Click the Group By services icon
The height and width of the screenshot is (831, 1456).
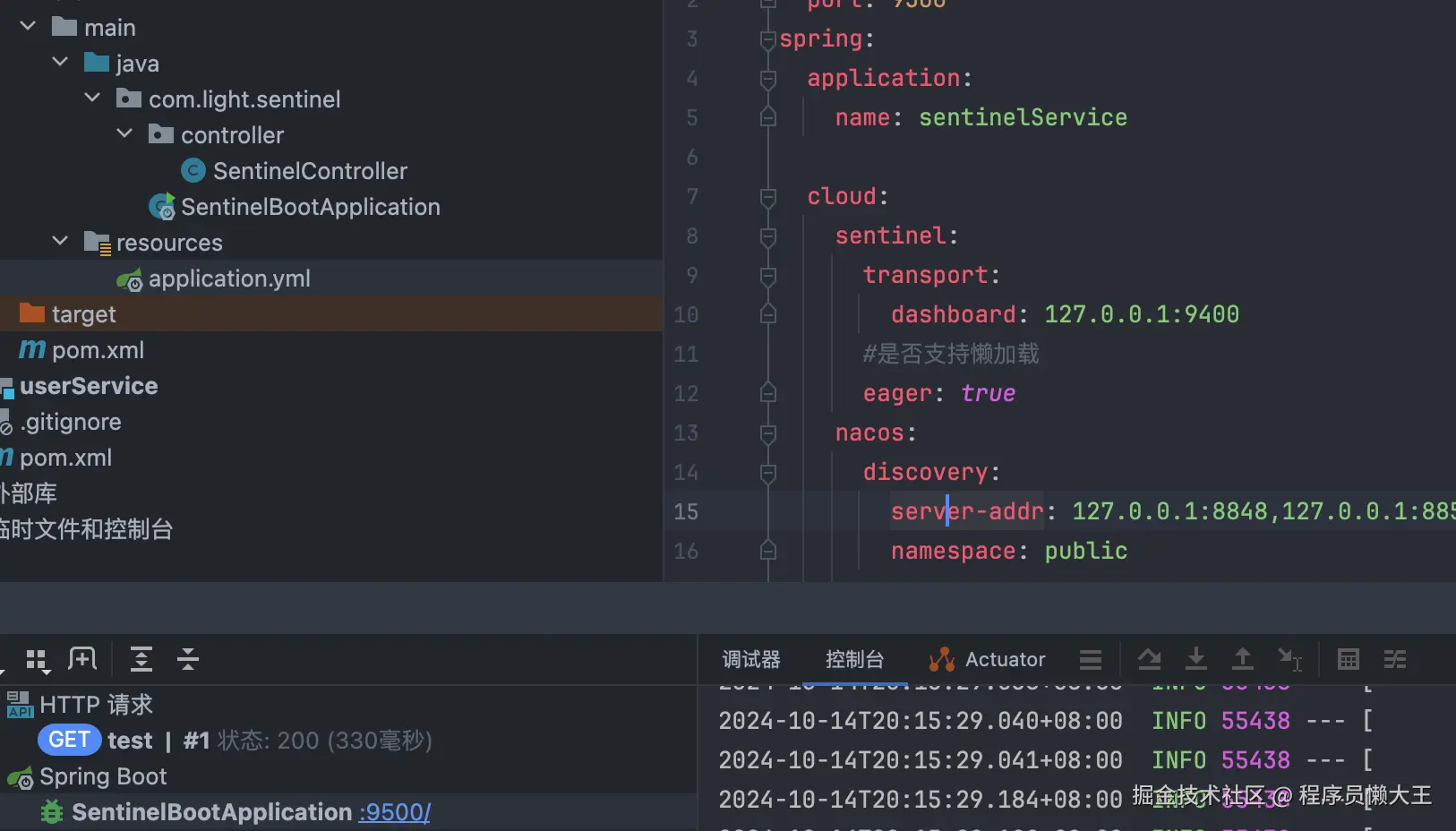click(x=37, y=661)
